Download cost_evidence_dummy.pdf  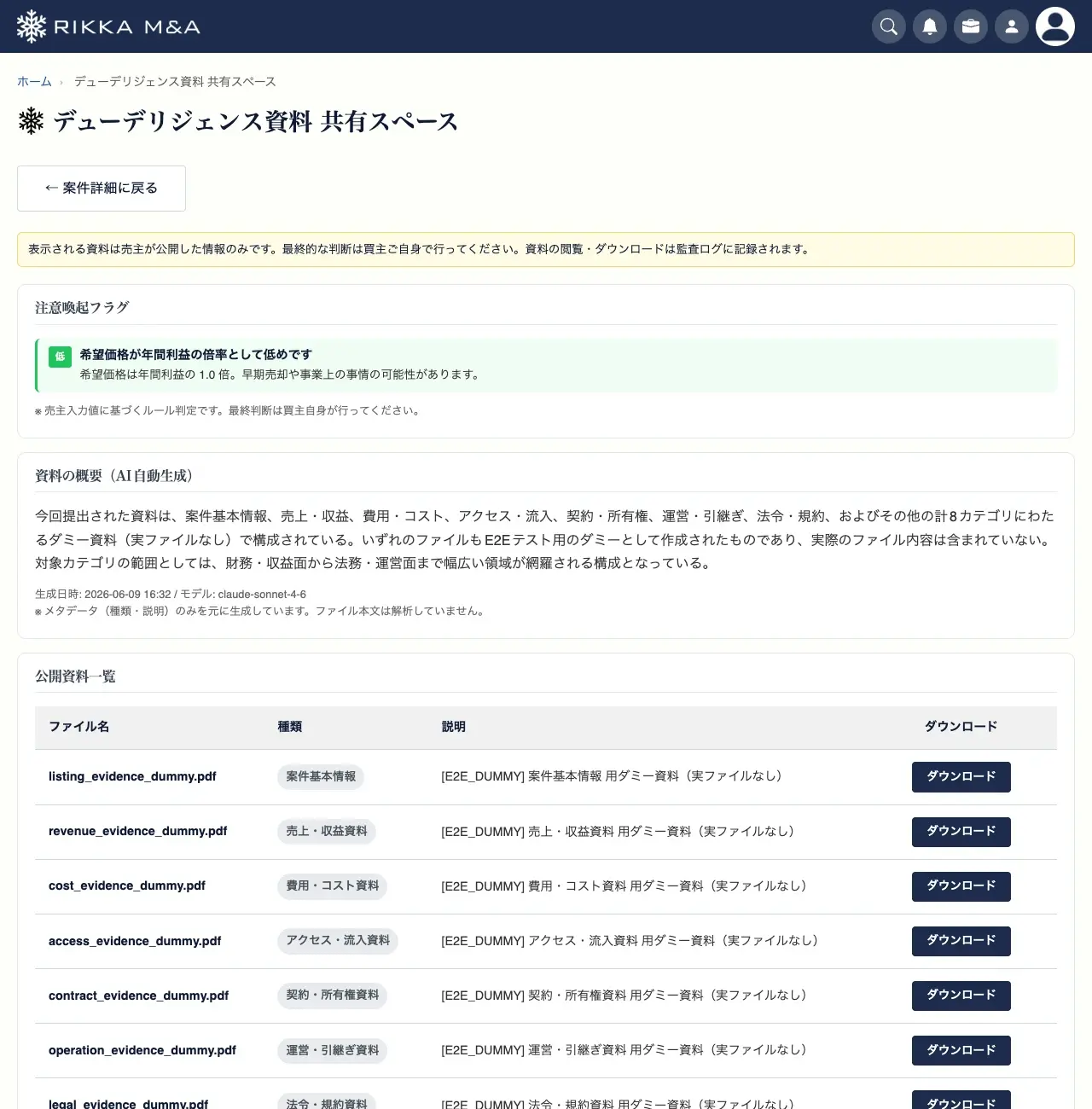click(961, 886)
